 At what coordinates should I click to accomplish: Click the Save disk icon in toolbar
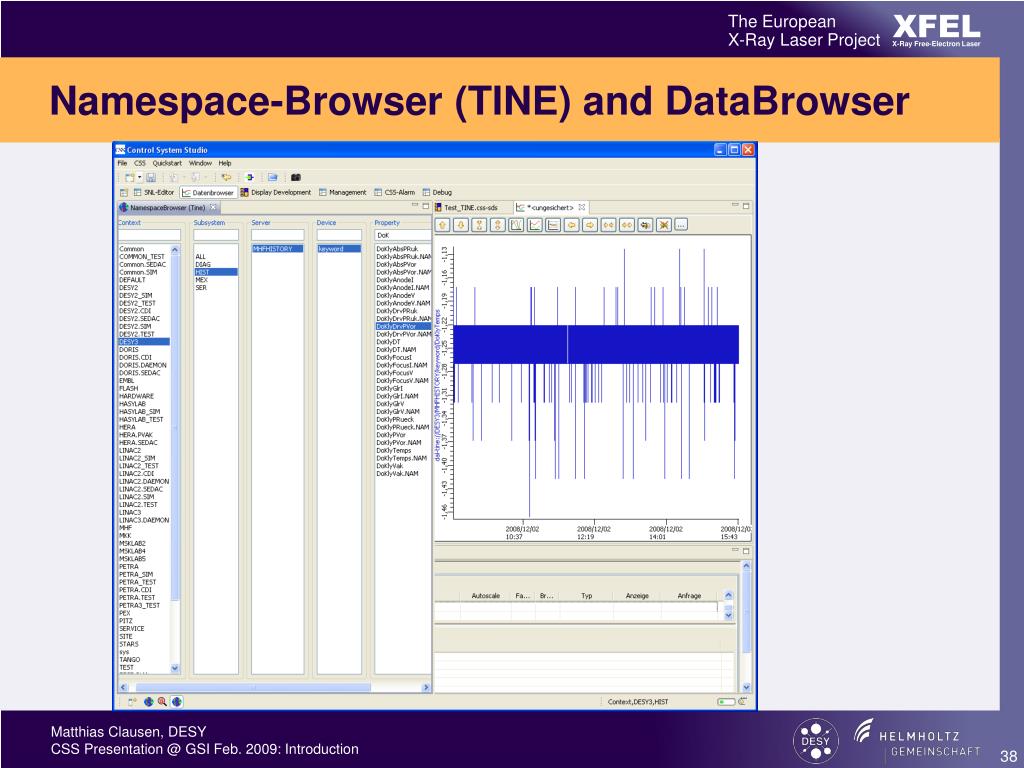click(151, 177)
